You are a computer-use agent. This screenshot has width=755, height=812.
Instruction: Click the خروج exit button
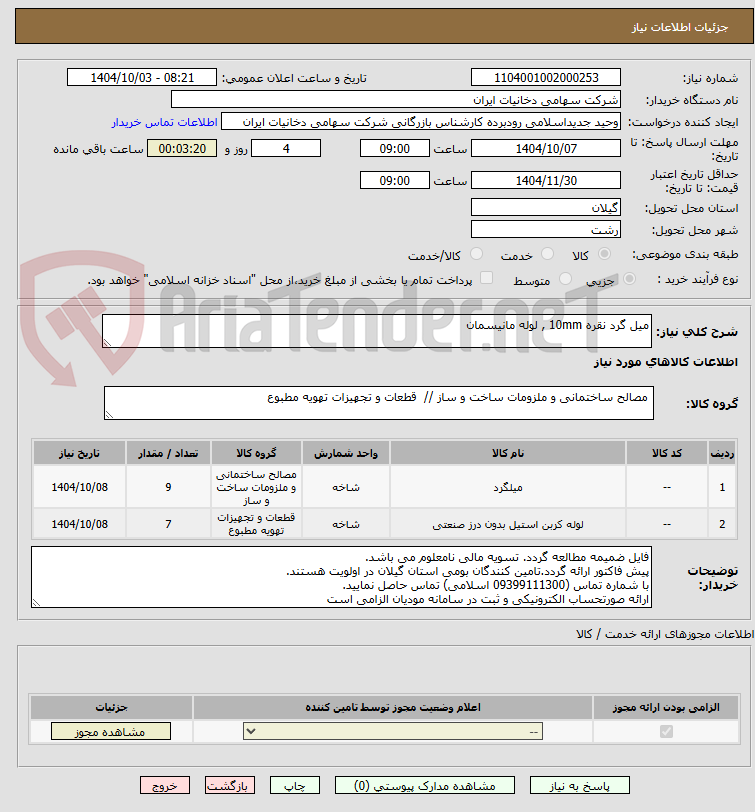click(165, 785)
